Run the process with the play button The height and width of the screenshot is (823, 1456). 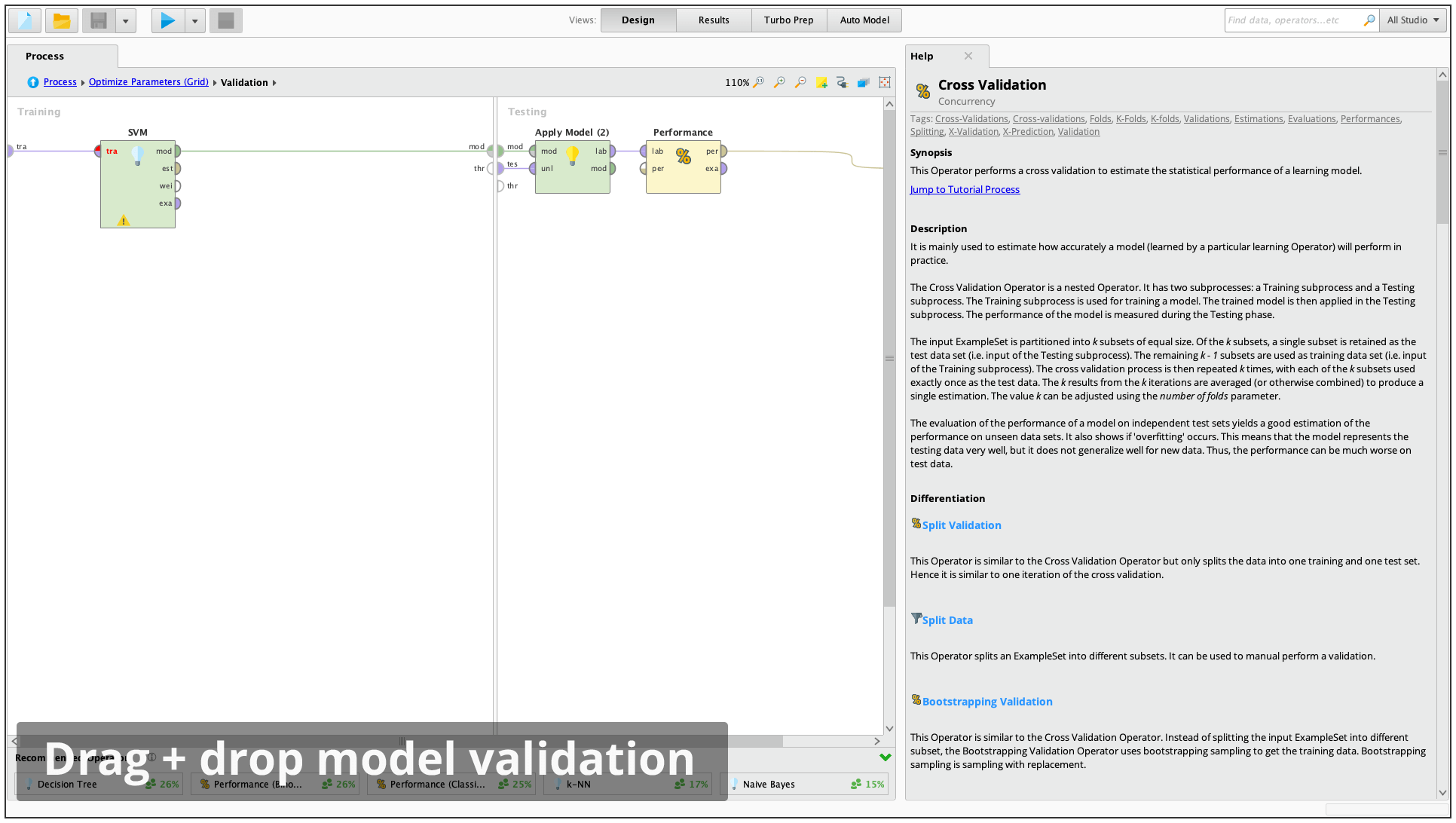click(x=167, y=20)
